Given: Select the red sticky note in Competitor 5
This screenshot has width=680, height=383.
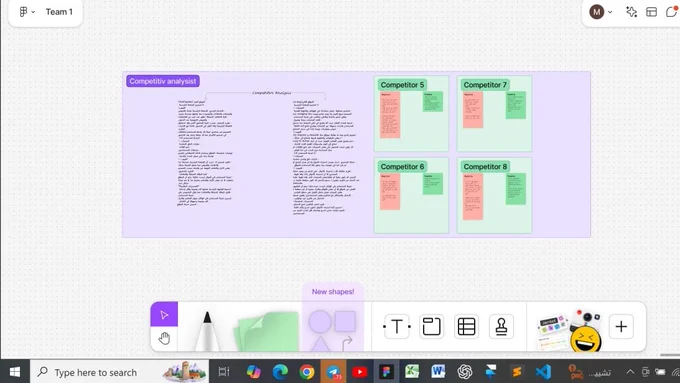Looking at the screenshot, I should pos(390,115).
